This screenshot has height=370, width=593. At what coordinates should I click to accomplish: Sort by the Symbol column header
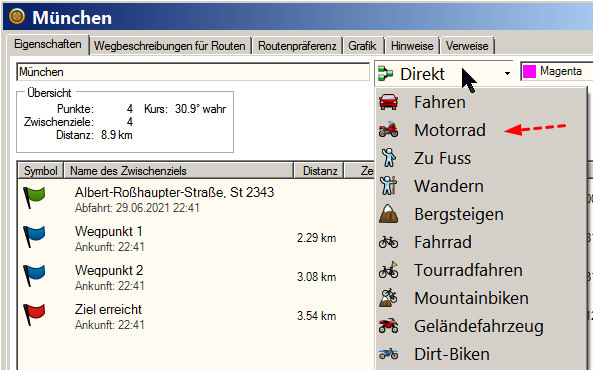[40, 171]
